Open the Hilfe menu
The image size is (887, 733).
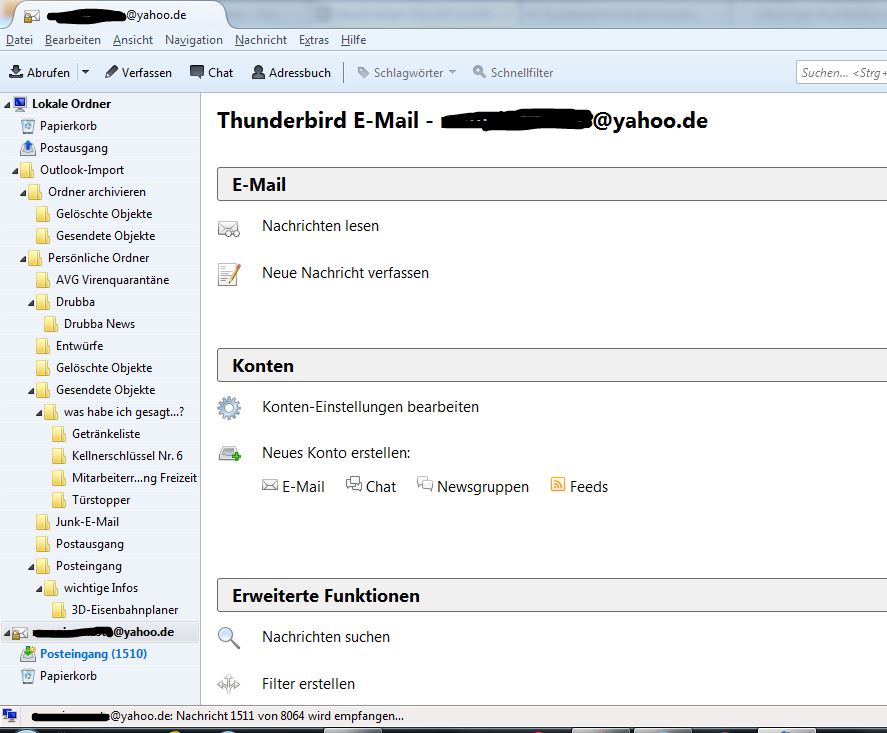(x=354, y=40)
